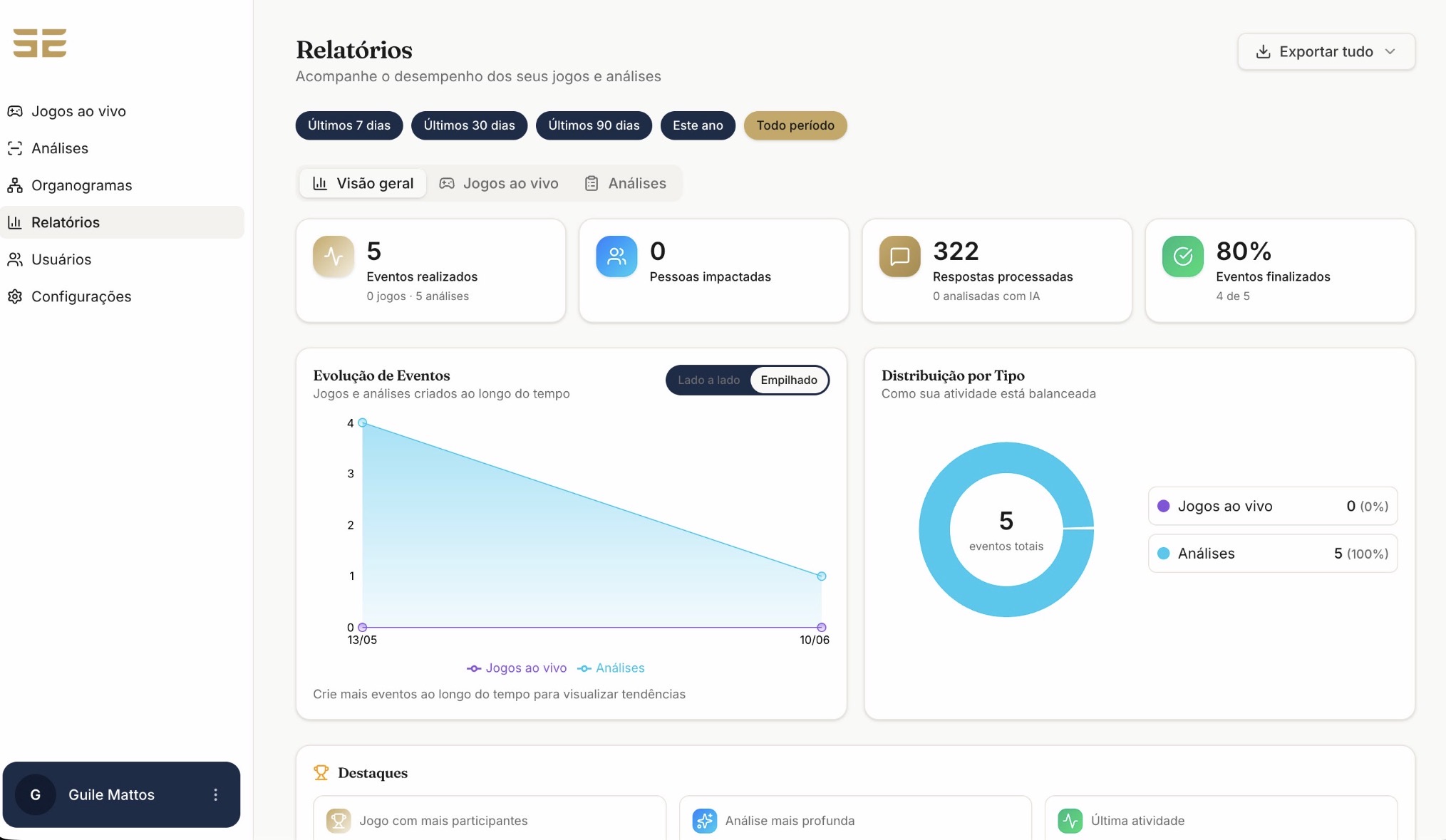1446x840 pixels.
Task: Click the purple Jogos ao vivo color dot
Action: (1163, 506)
